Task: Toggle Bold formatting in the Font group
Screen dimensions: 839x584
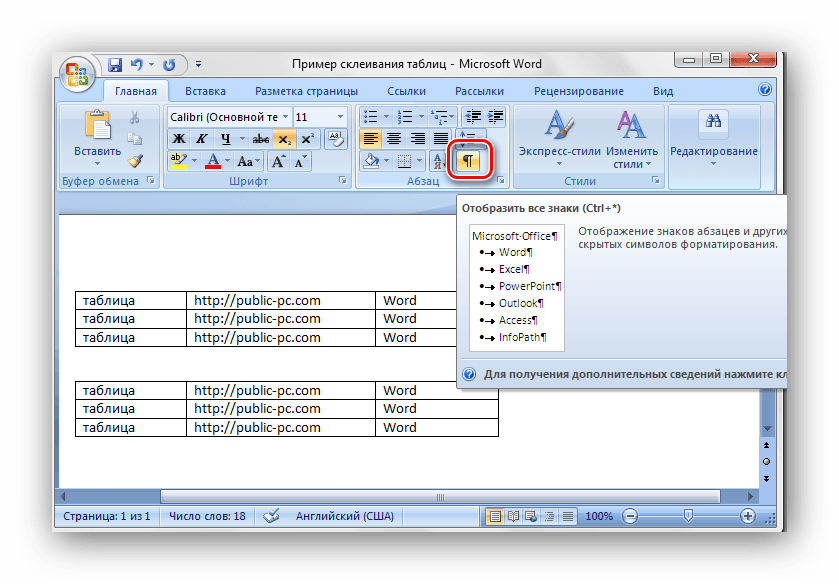Action: point(179,139)
